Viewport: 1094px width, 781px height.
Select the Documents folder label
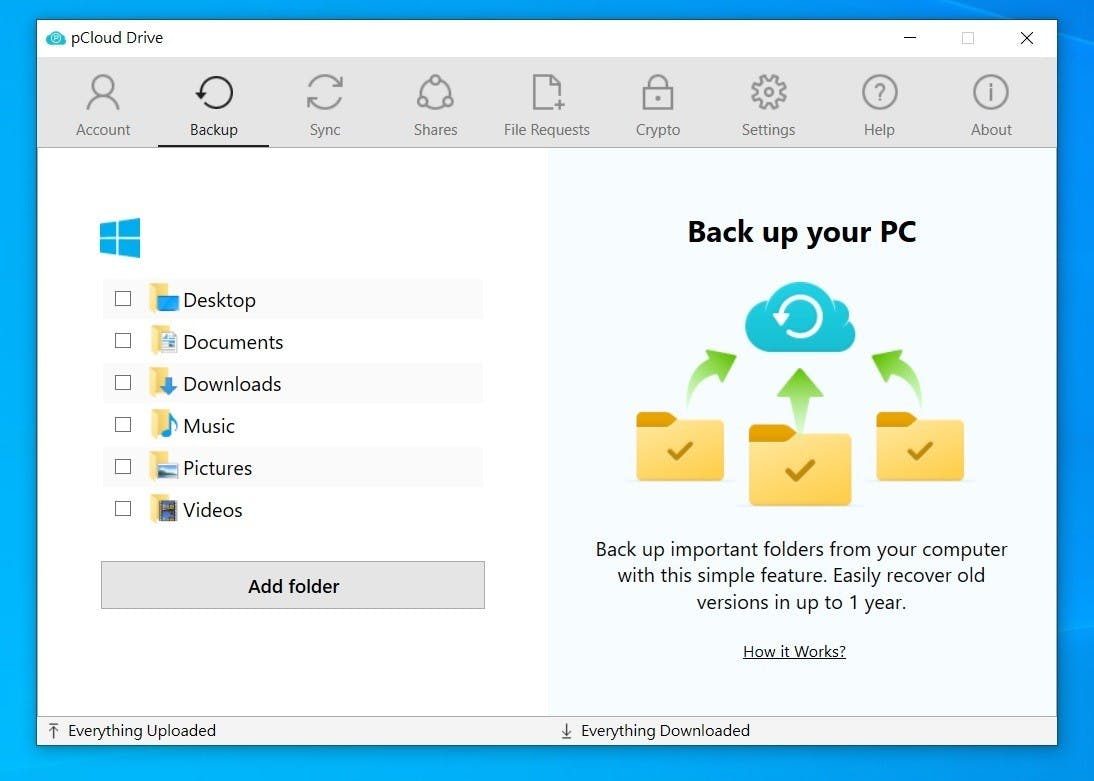[233, 342]
